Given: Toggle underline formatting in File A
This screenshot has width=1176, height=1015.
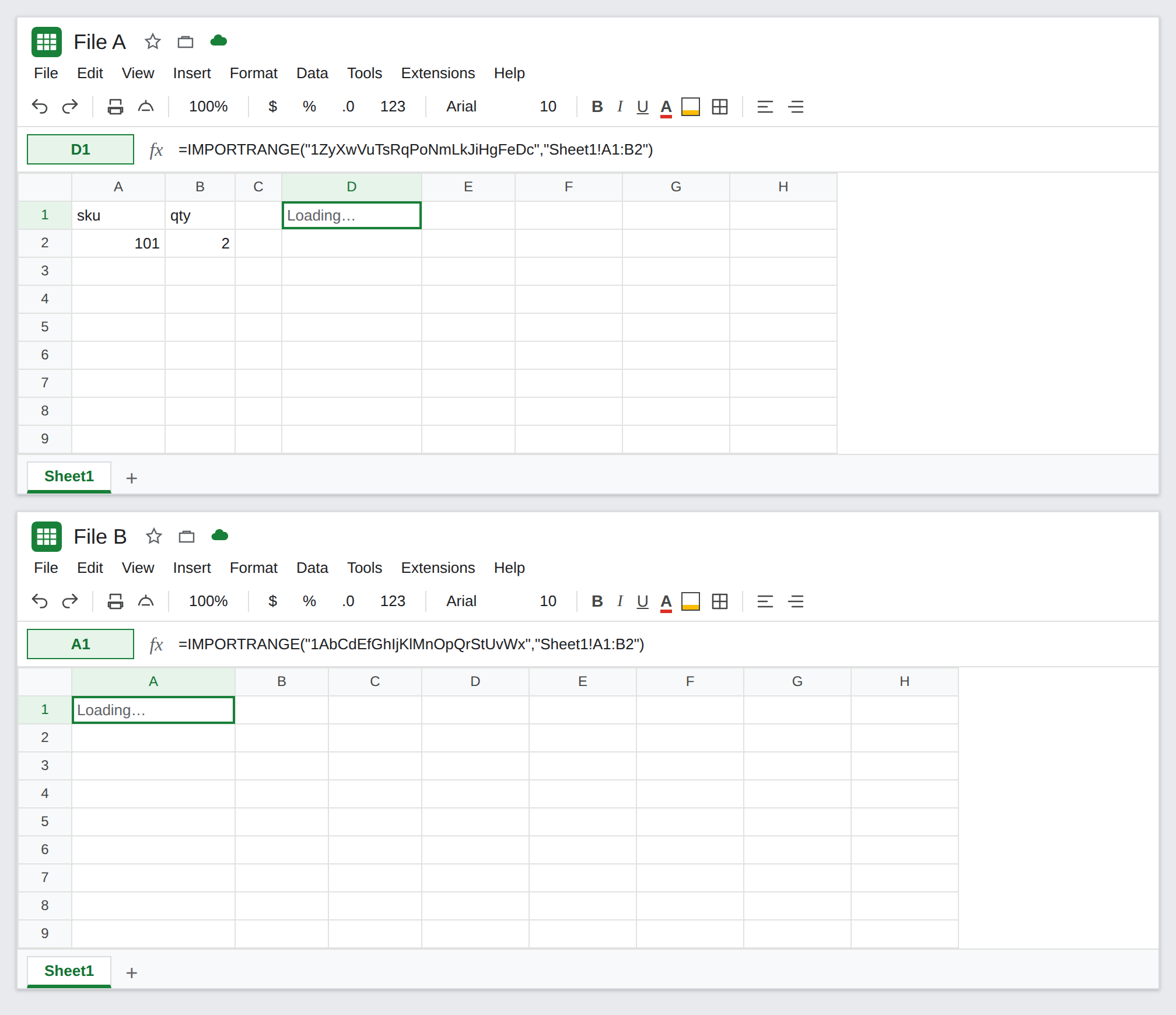Looking at the screenshot, I should [643, 107].
